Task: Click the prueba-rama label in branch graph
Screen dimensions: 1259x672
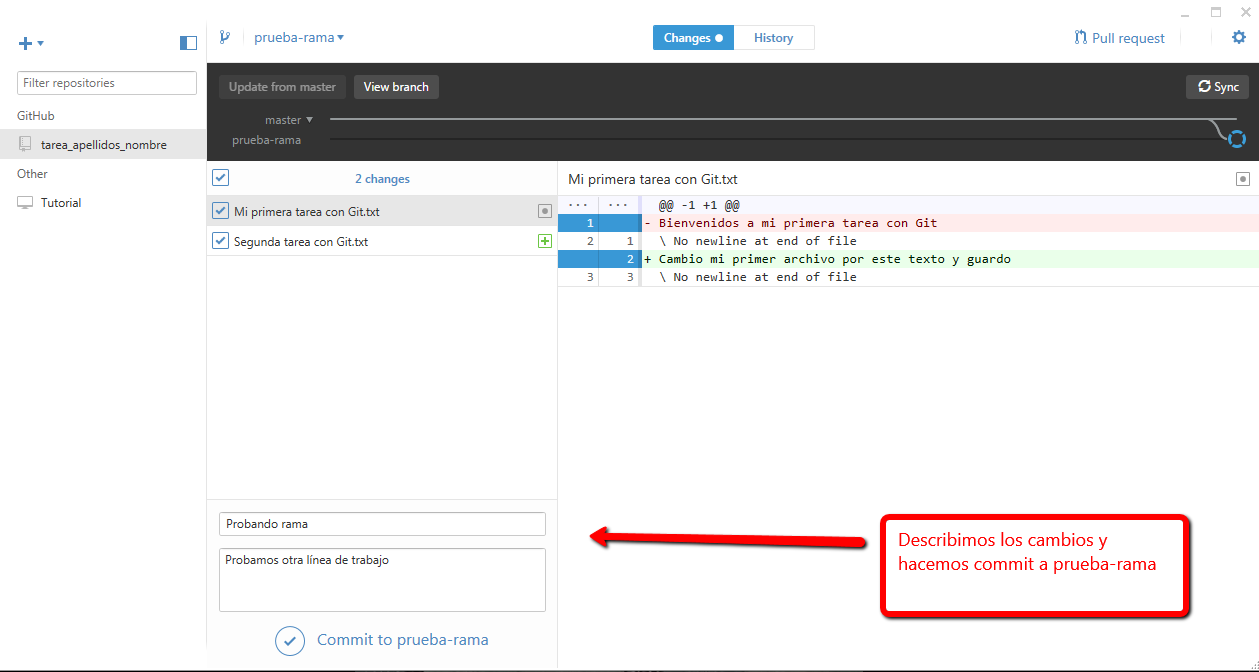Action: [266, 140]
